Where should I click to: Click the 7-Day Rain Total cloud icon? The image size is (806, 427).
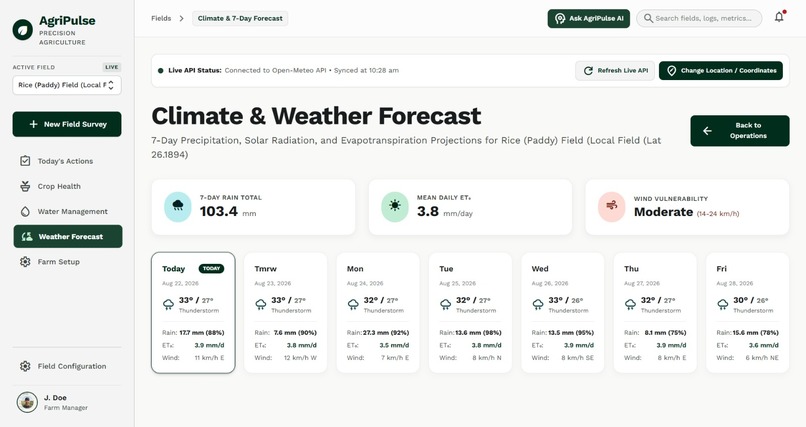178,207
